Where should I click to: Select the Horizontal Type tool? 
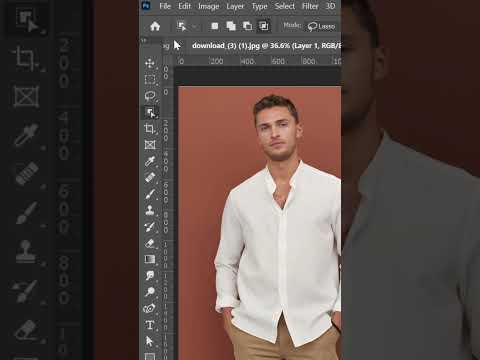150,325
